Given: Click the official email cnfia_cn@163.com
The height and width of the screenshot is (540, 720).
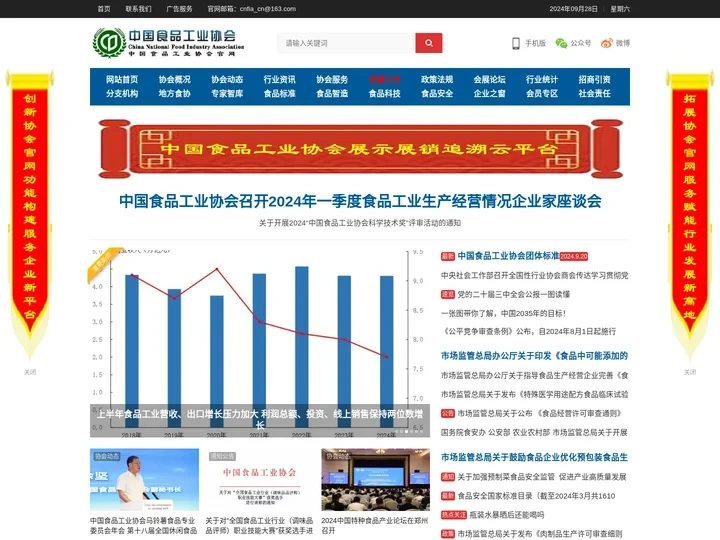Looking at the screenshot, I should tap(268, 9).
